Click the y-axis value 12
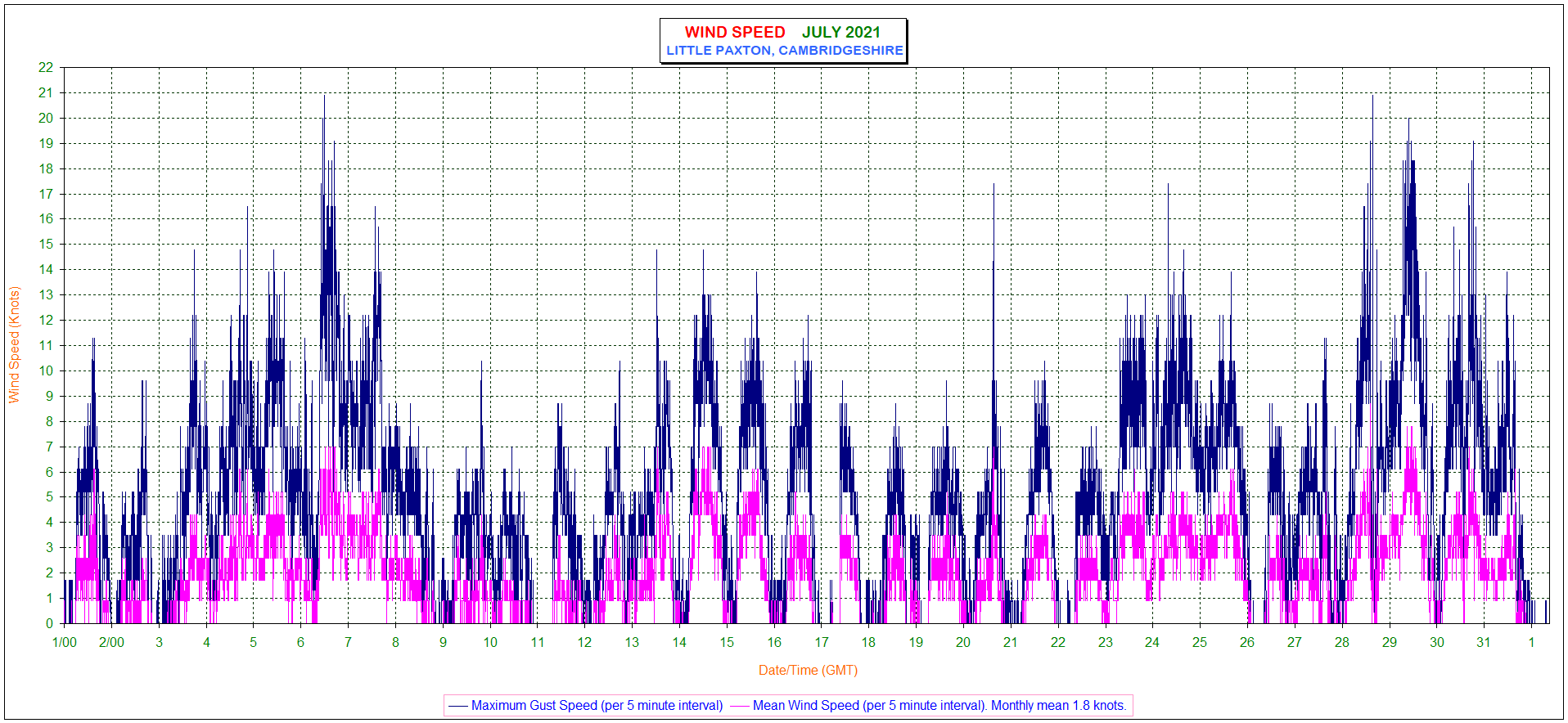Image resolution: width=1568 pixels, height=723 pixels. 46,320
